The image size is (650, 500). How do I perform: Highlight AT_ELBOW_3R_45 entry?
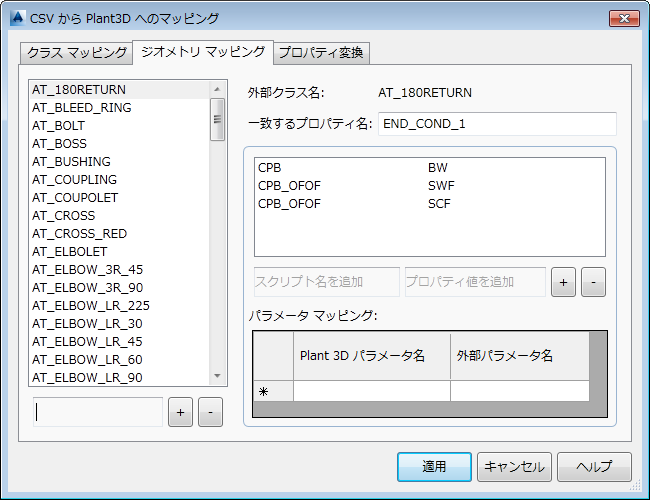(x=119, y=270)
